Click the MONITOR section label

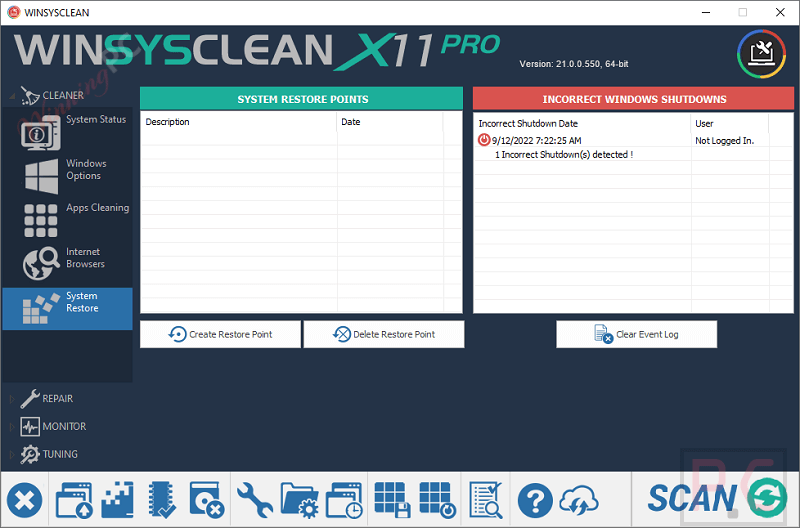tap(64, 426)
